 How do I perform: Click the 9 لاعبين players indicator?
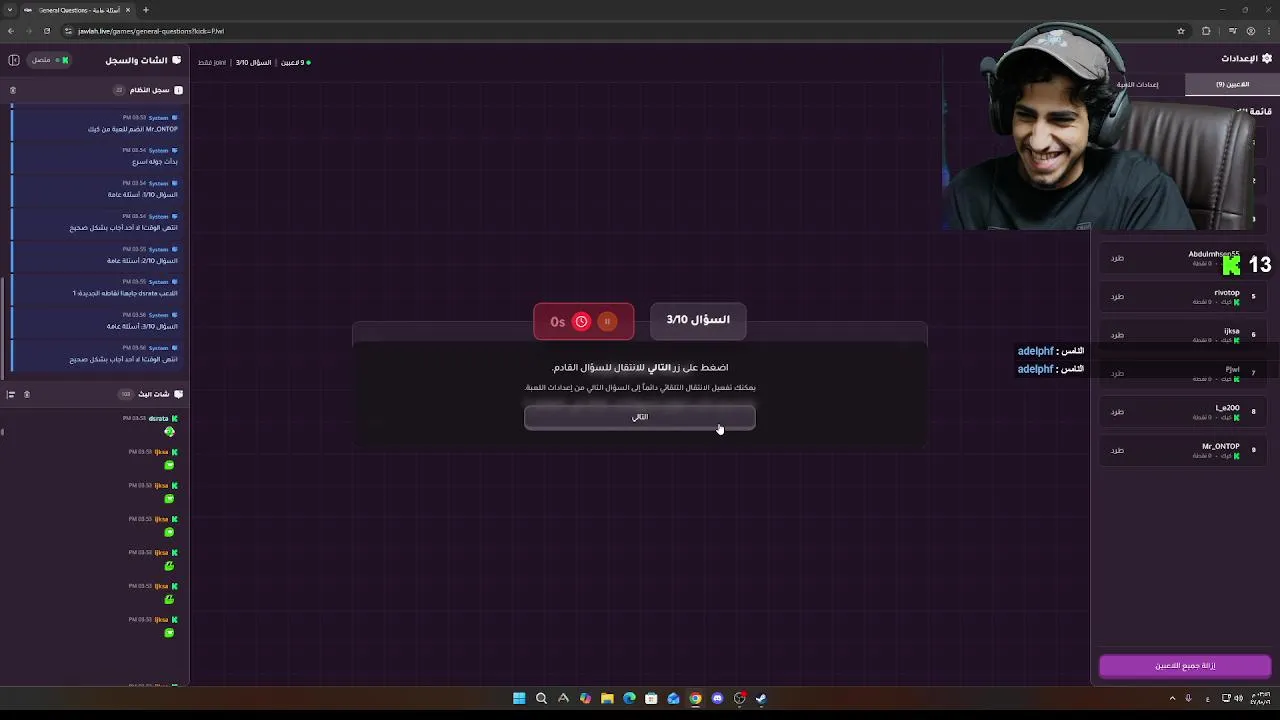pos(295,62)
